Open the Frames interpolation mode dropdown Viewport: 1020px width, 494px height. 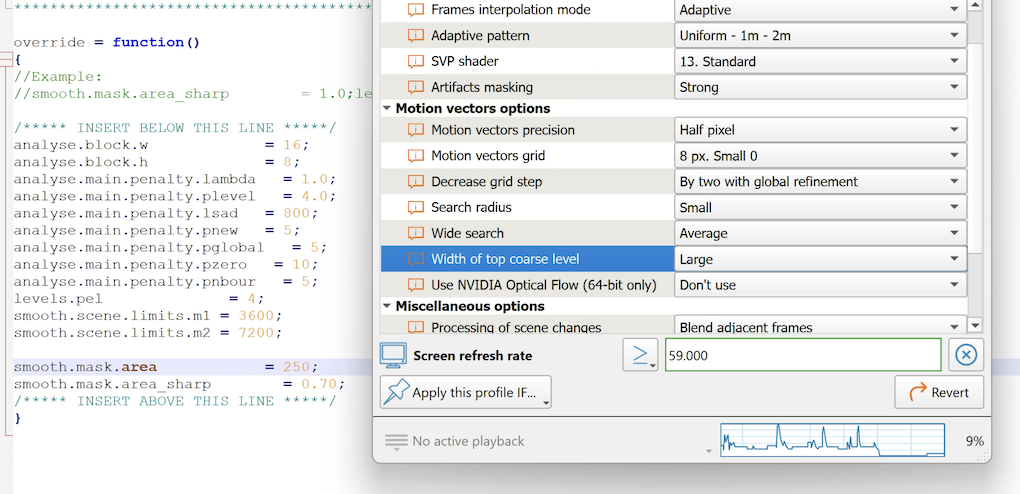[820, 10]
